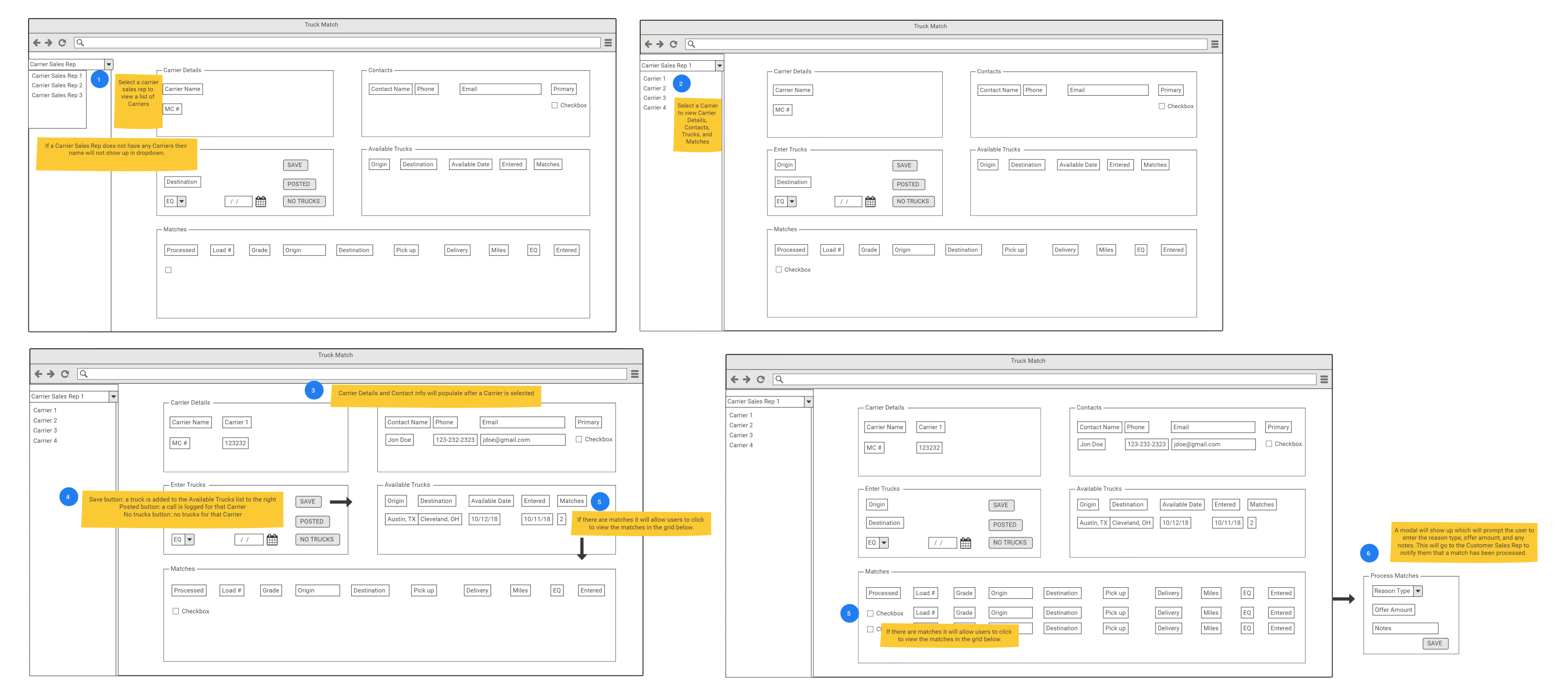Click the POSTED button in step 1 mockup

pyautogui.click(x=299, y=184)
